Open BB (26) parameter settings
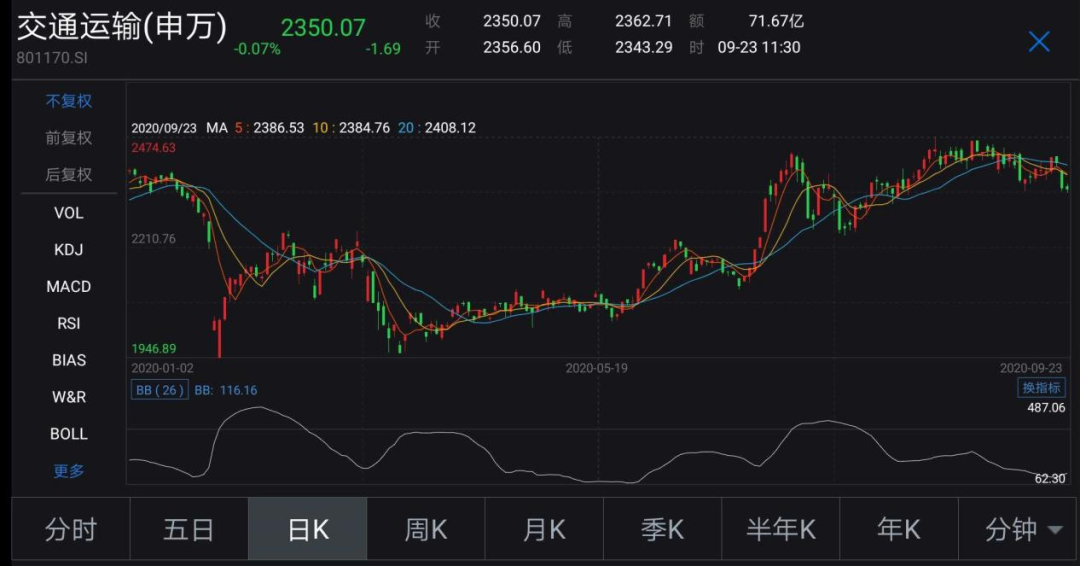Viewport: 1080px width, 566px height. click(159, 390)
